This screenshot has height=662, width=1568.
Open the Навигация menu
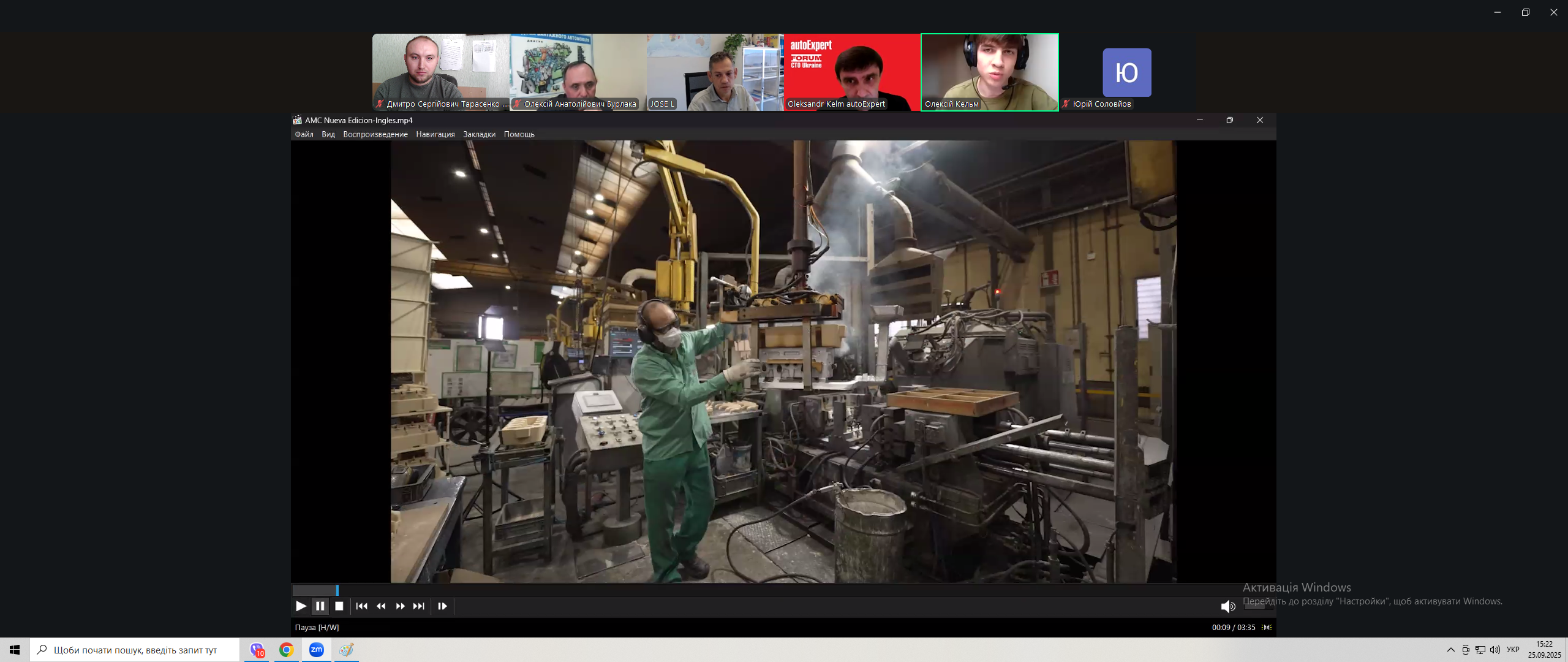[x=435, y=134]
